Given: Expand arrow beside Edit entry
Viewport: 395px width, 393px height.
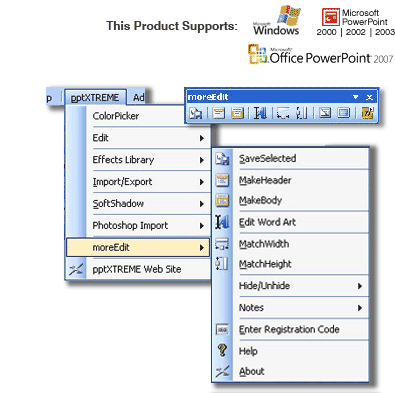Looking at the screenshot, I should click(x=201, y=138).
